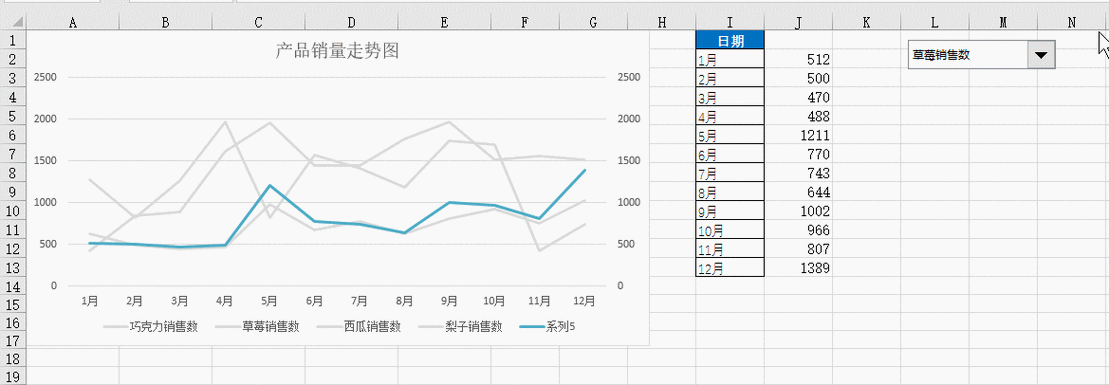This screenshot has height=385, width=1109.
Task: Select column G header
Action: pos(593,23)
